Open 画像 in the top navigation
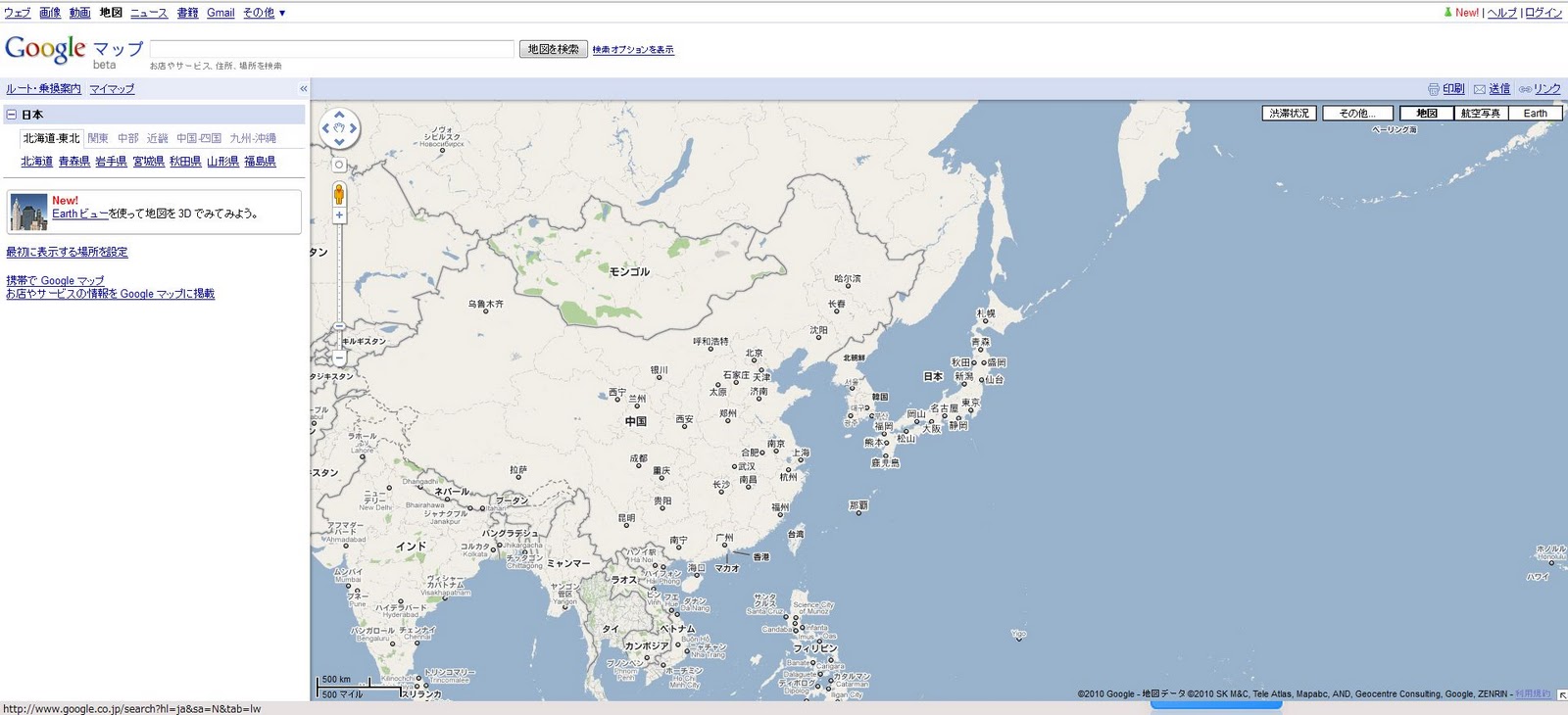Image resolution: width=1568 pixels, height=715 pixels. pyautogui.click(x=50, y=13)
